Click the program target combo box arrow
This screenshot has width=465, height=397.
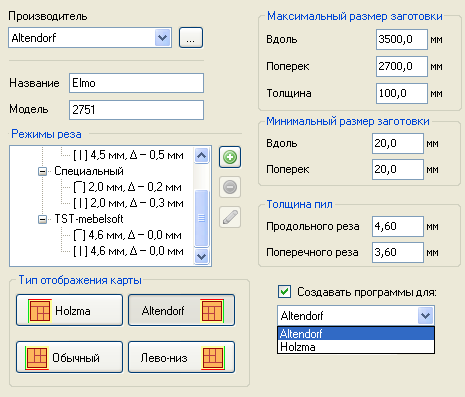426,315
